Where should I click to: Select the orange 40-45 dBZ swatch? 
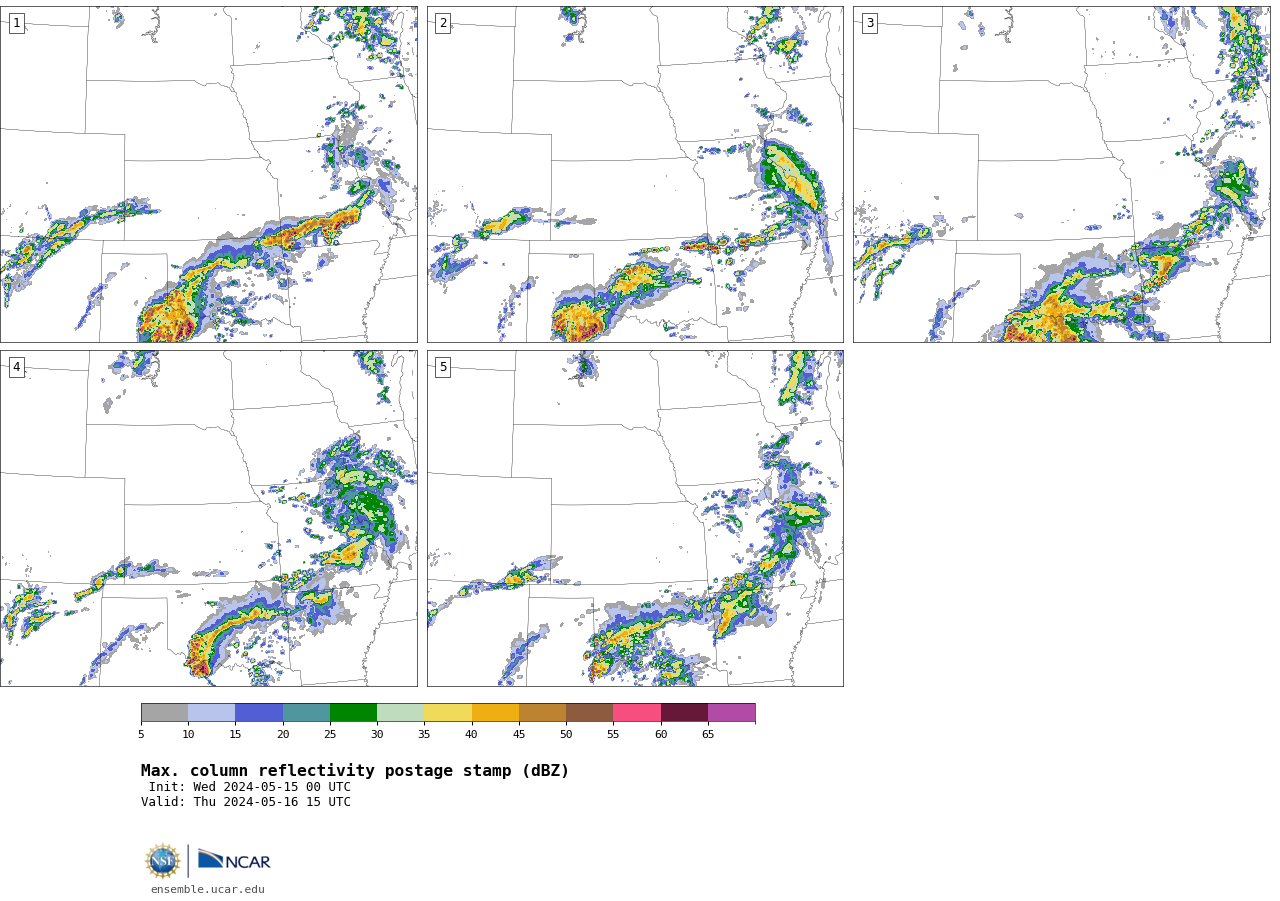495,712
